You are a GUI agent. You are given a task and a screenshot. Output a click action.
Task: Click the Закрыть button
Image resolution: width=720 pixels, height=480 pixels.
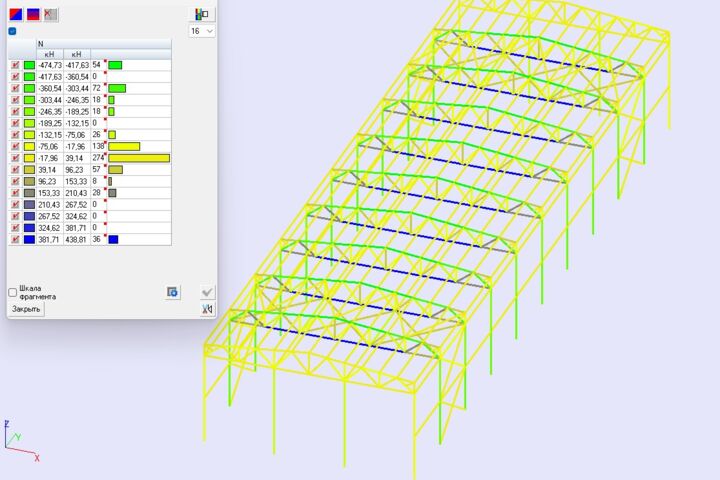point(26,309)
